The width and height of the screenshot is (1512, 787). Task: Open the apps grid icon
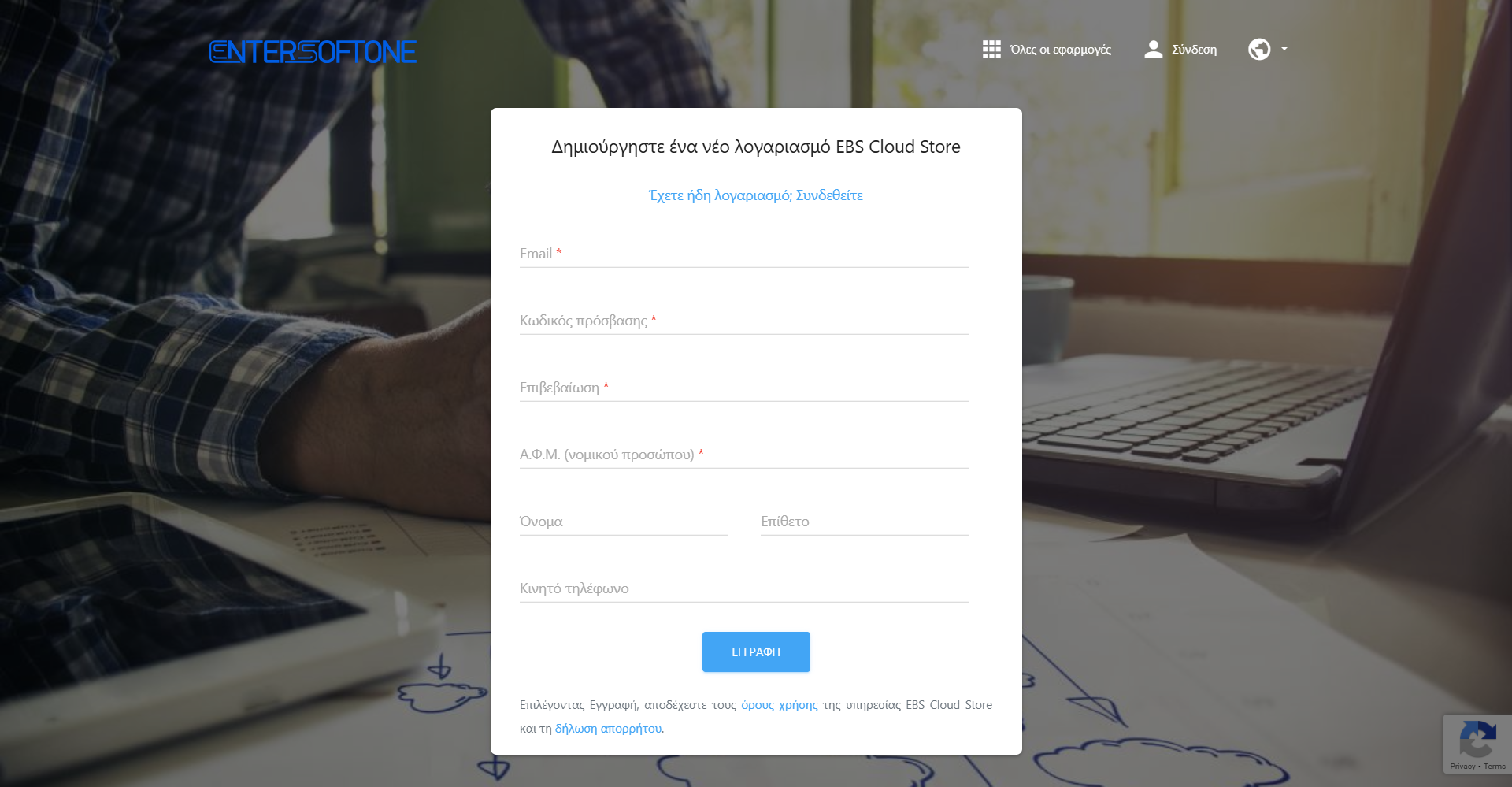[x=991, y=50]
